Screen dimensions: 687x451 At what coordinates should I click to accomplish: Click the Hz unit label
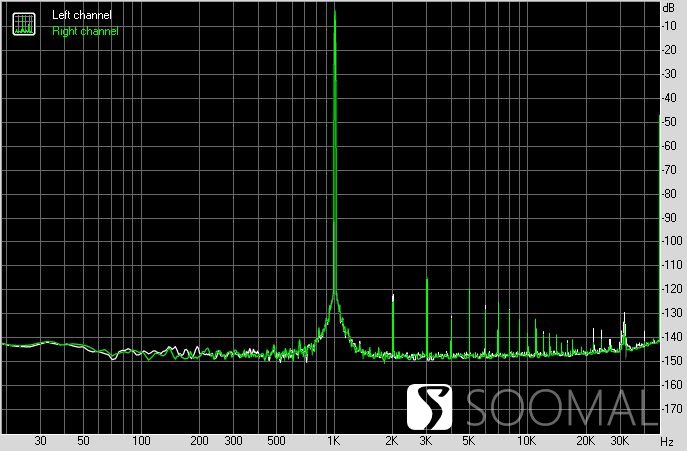coord(667,441)
